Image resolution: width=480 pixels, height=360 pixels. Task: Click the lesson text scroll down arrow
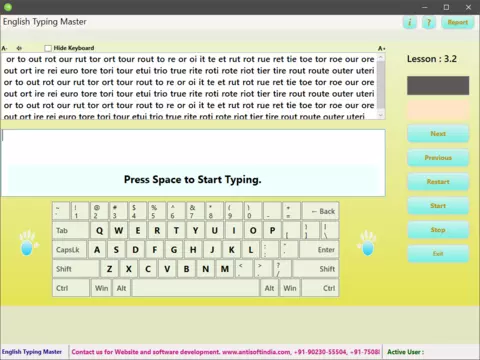pos(381,115)
